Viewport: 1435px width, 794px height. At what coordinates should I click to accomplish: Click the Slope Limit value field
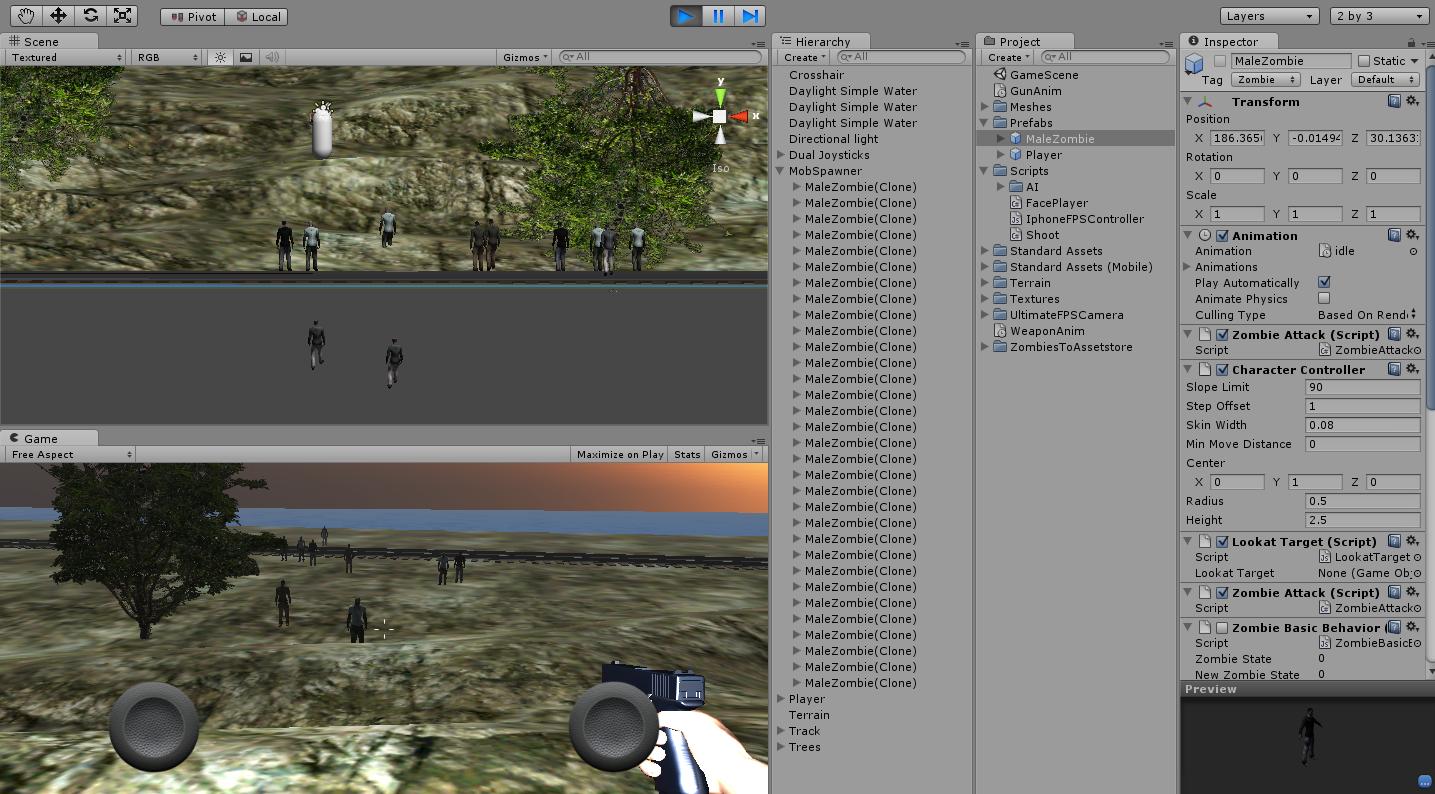1362,387
